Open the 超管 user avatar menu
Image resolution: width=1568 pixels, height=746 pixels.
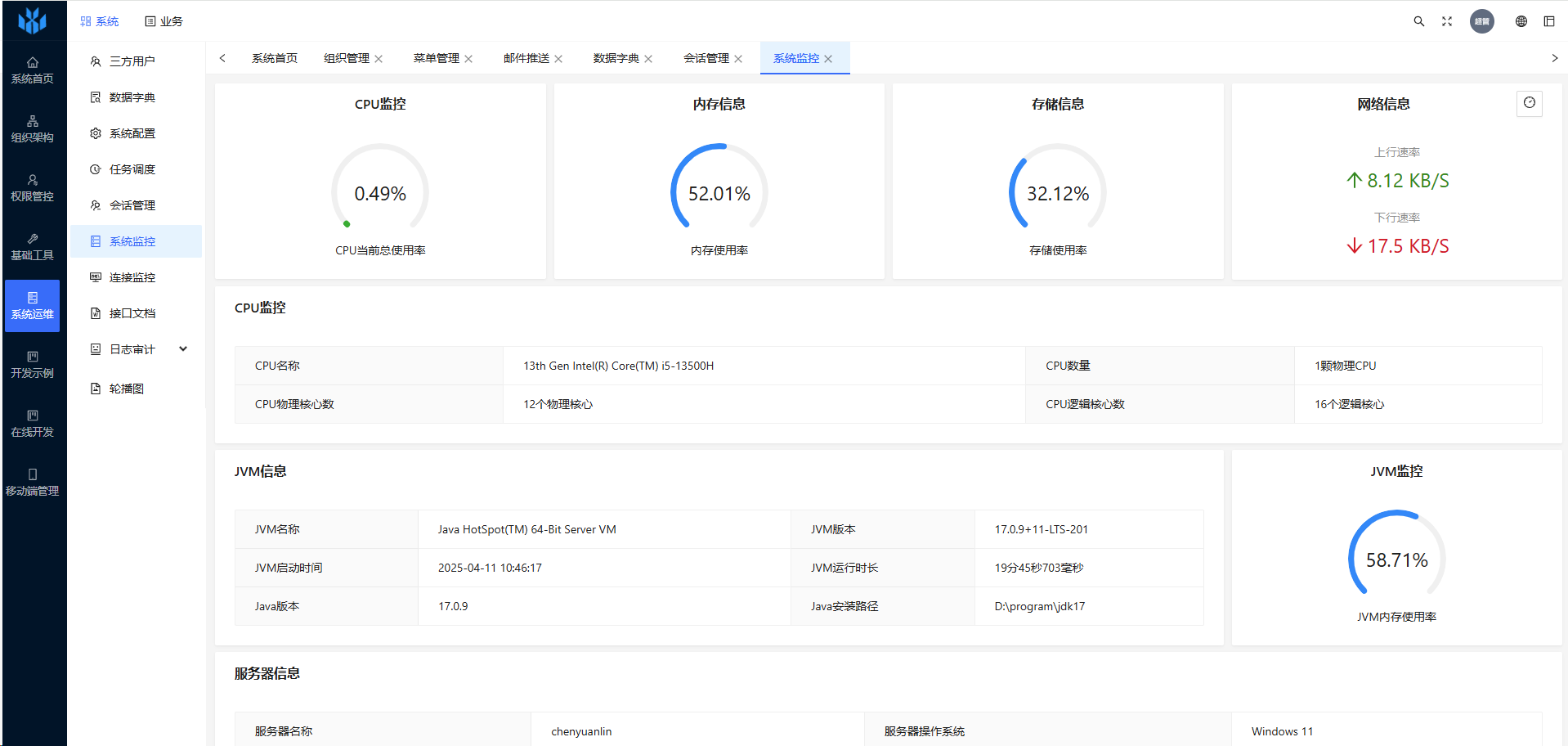tap(1481, 21)
